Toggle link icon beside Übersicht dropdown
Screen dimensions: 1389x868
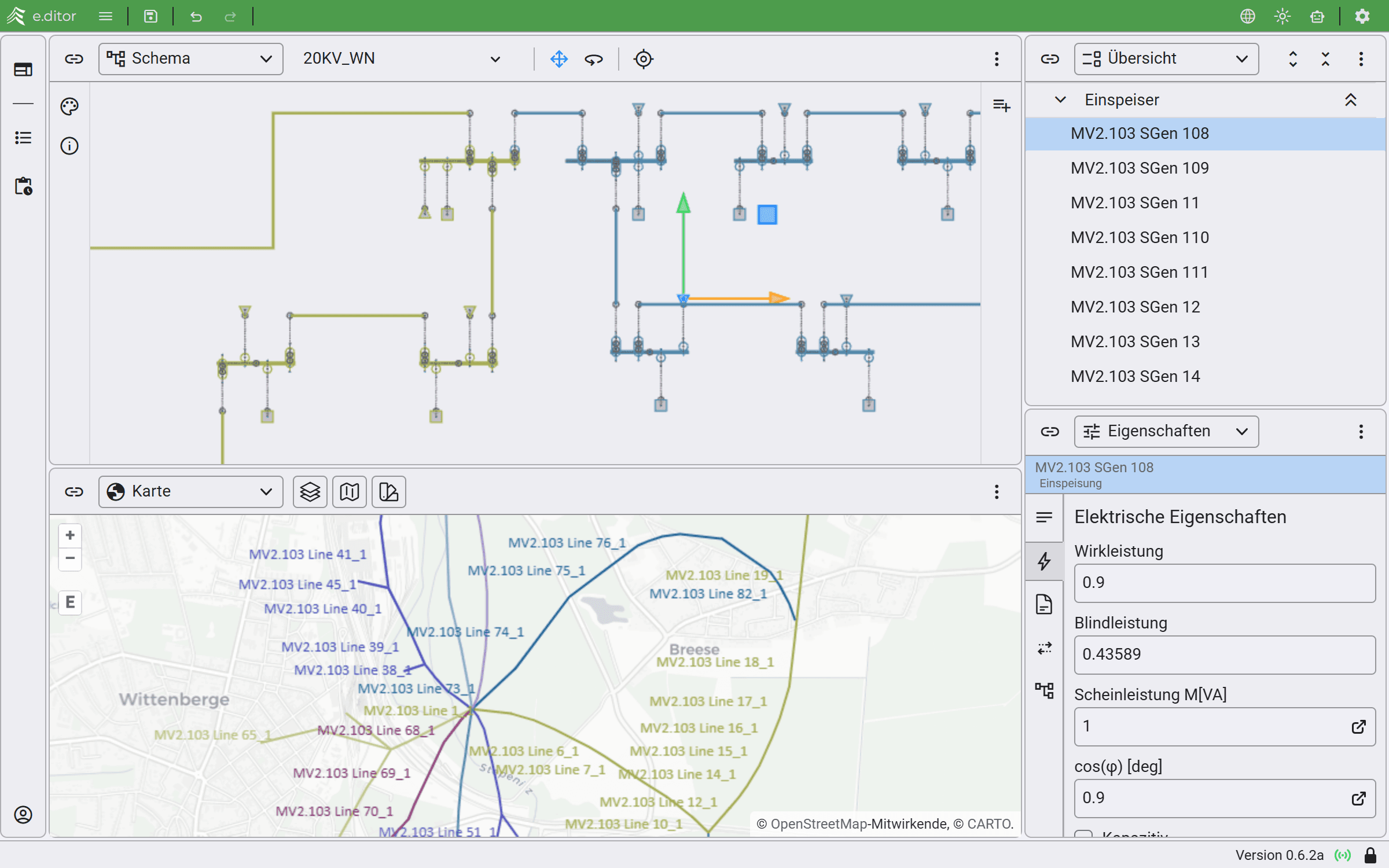tap(1049, 59)
